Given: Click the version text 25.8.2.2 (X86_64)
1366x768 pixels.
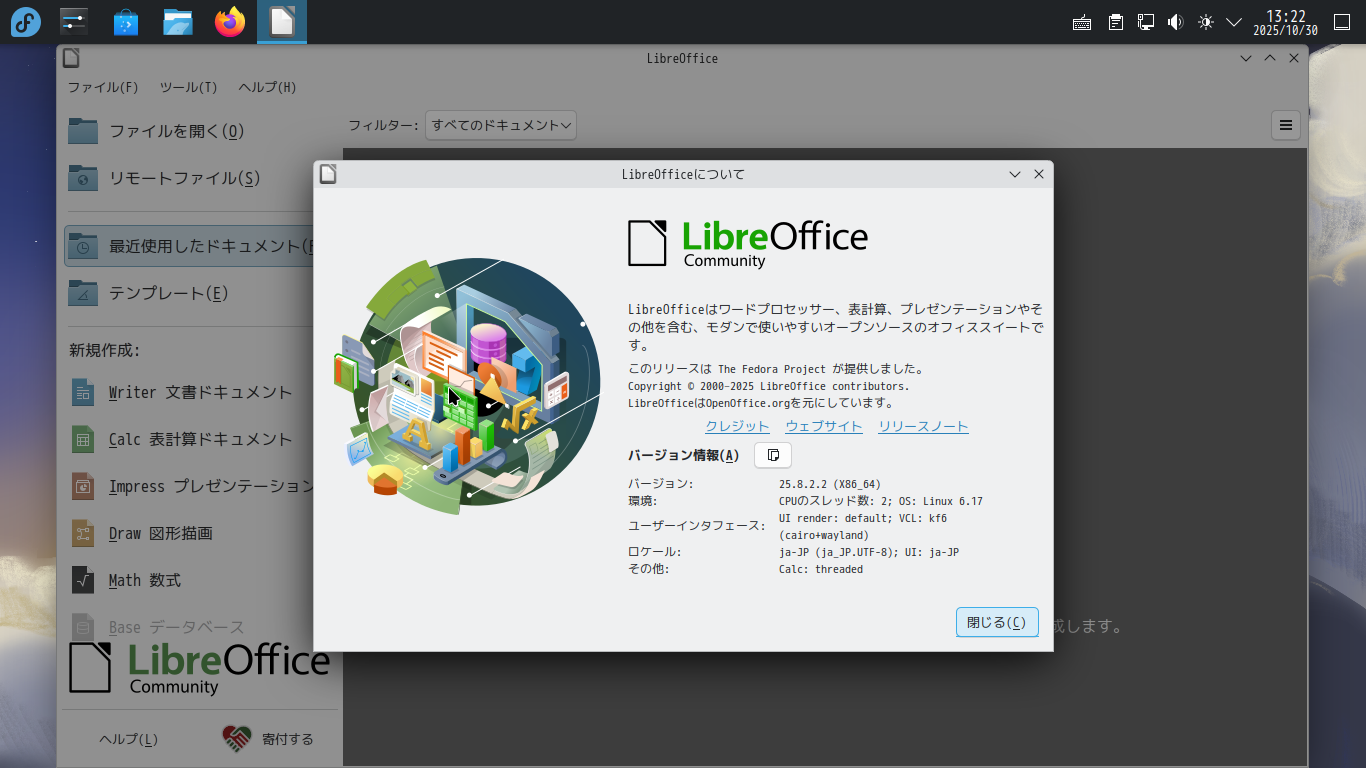Looking at the screenshot, I should [x=830, y=484].
